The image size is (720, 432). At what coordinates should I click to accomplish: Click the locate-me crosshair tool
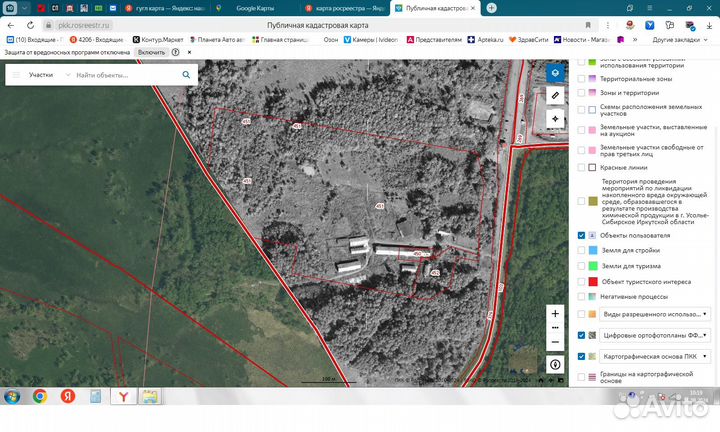click(555, 118)
